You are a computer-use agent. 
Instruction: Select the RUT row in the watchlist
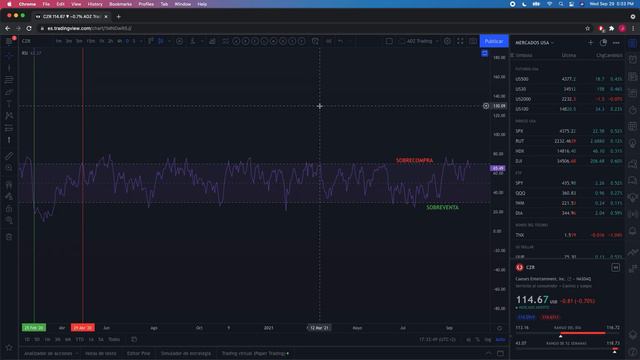[x=569, y=141]
